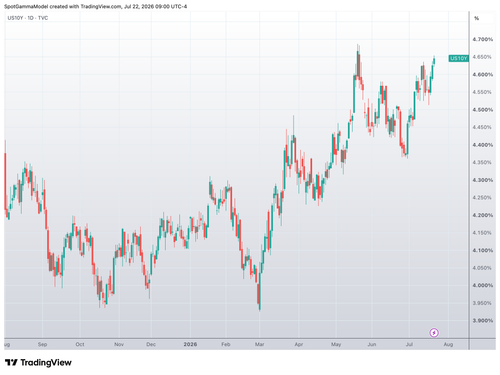Click the Mar label on time axis
The image size is (500, 375).
[260, 344]
